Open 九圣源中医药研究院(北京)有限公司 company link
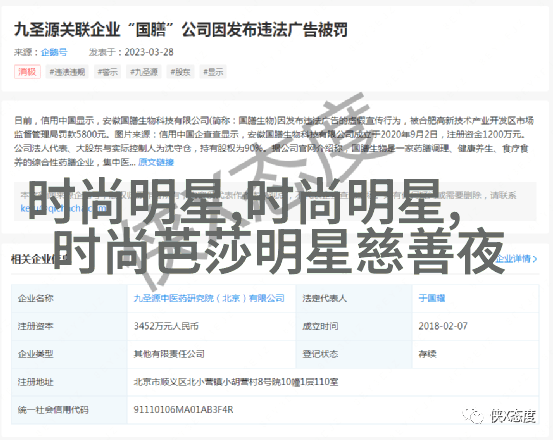Screen dimensions: 553x440 (209, 298)
